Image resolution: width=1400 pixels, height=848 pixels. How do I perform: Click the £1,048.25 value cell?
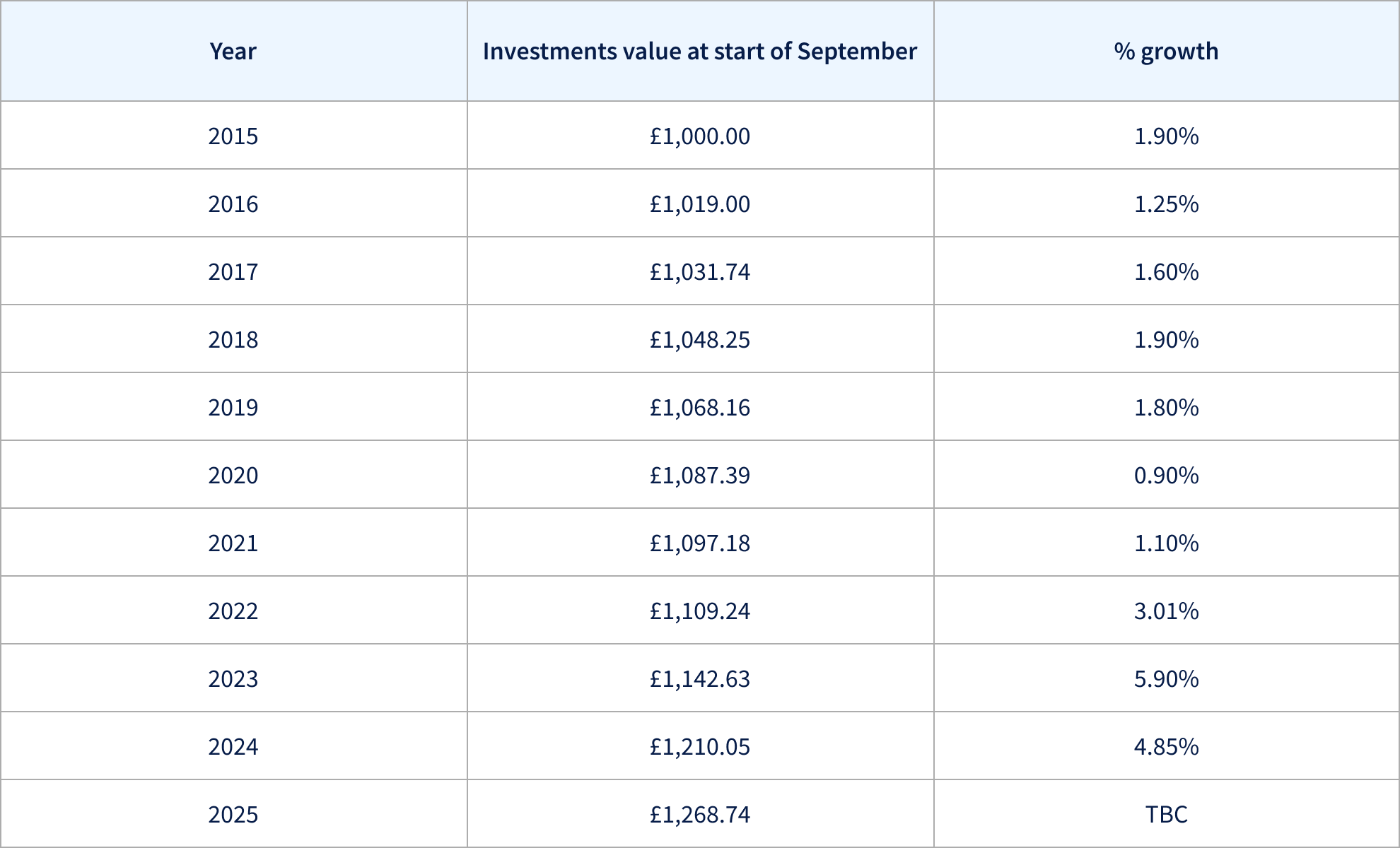tap(700, 339)
